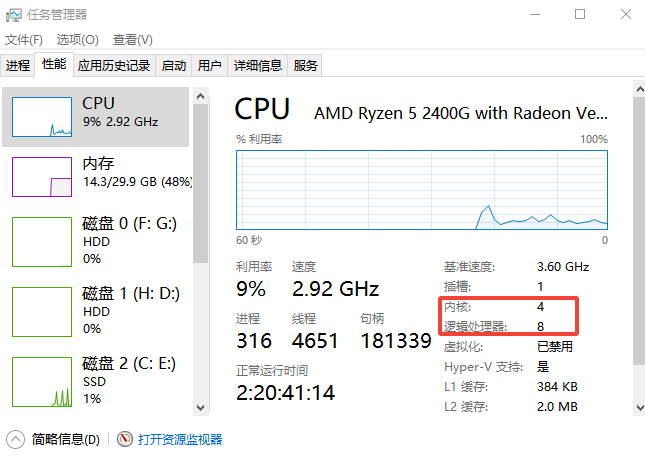Click the CPU utilization chart area
This screenshot has width=645, height=461.
[x=422, y=190]
